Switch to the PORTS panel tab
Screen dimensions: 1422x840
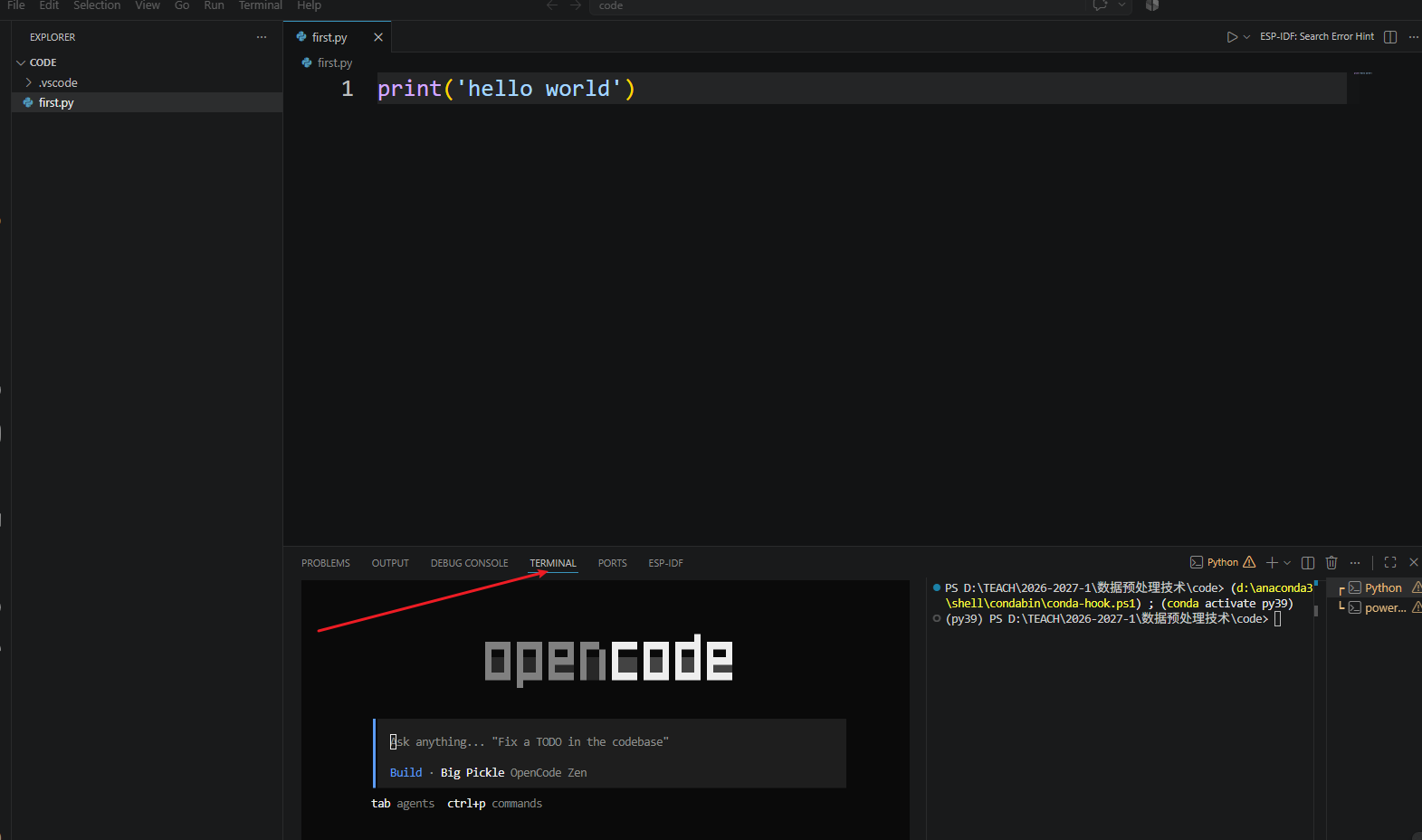(x=612, y=563)
